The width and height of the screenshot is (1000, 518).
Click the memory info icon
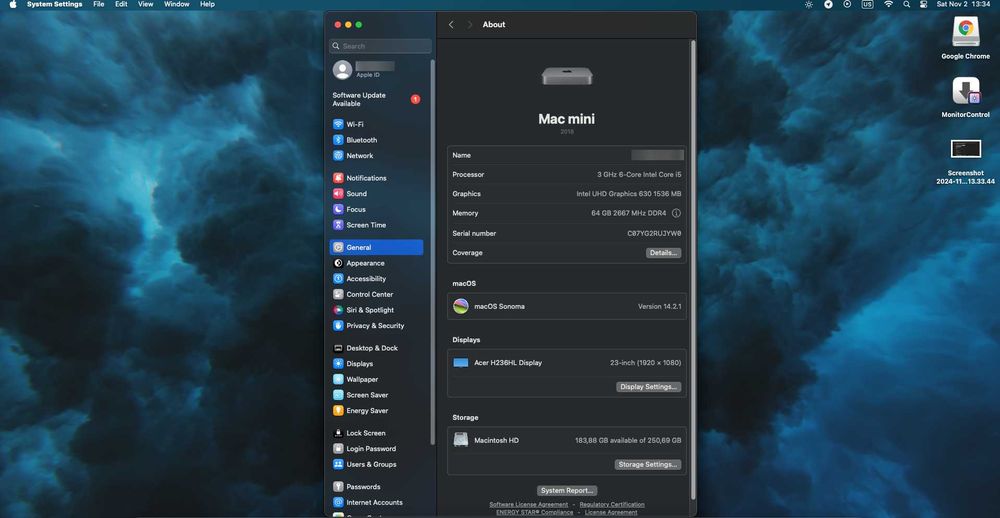pos(676,213)
